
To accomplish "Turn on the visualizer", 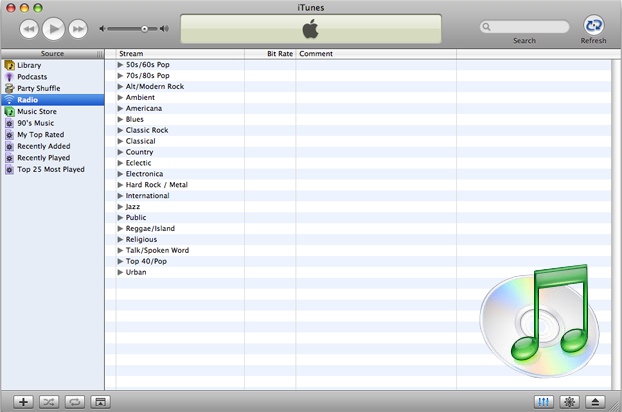I will (569, 401).
